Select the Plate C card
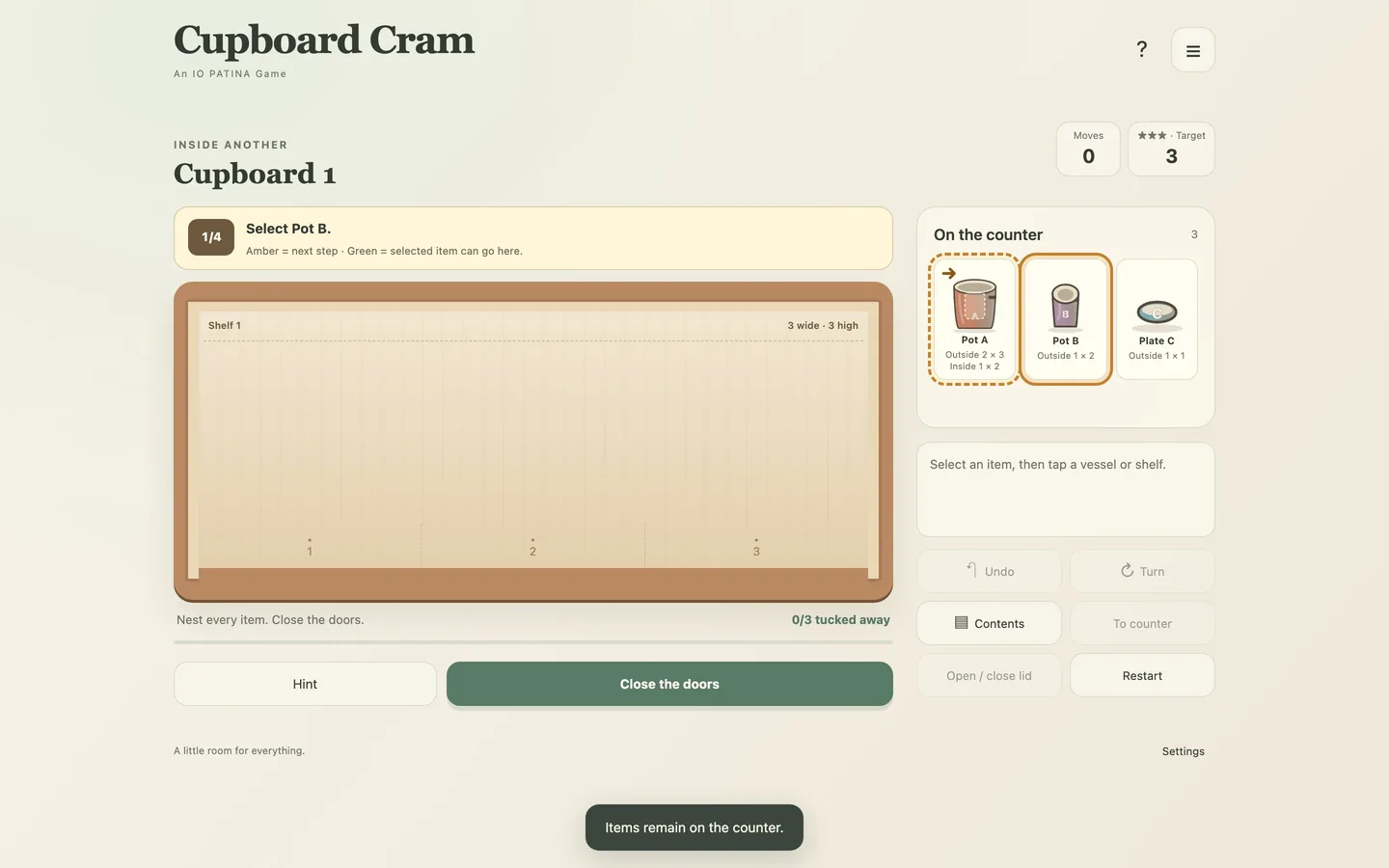Viewport: 1389px width, 868px height. 1157,319
